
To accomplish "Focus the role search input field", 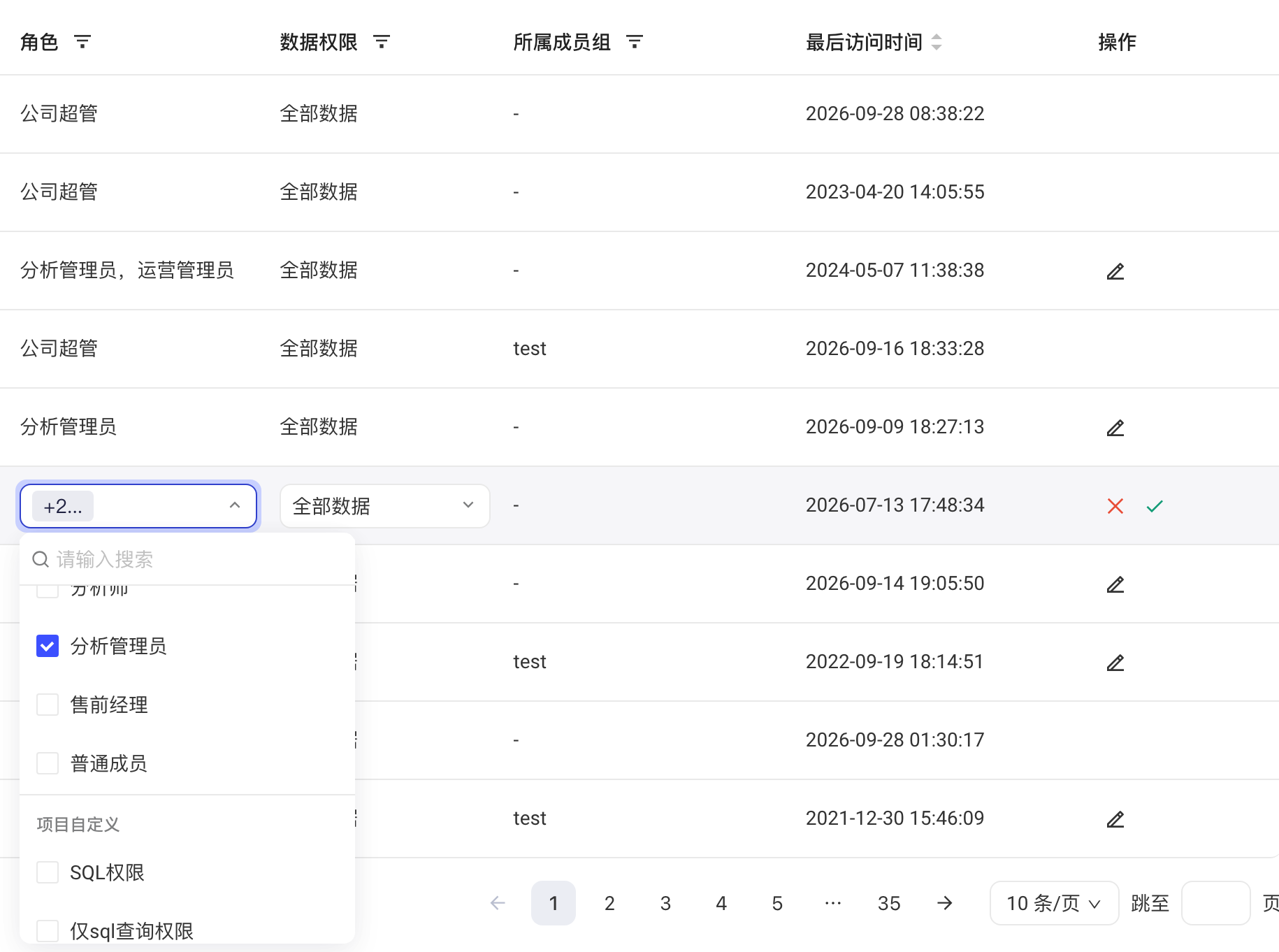I will point(187,559).
